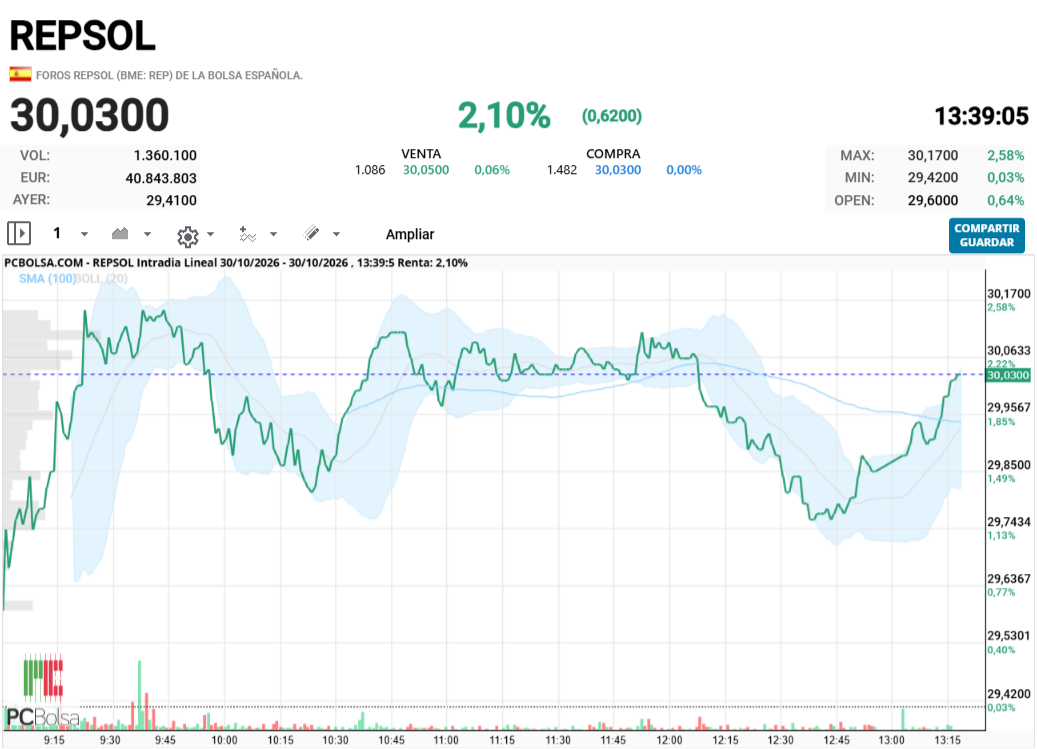This screenshot has width=1037, height=749.
Task: Click the 29,8500 label on price axis
Action: point(1009,465)
